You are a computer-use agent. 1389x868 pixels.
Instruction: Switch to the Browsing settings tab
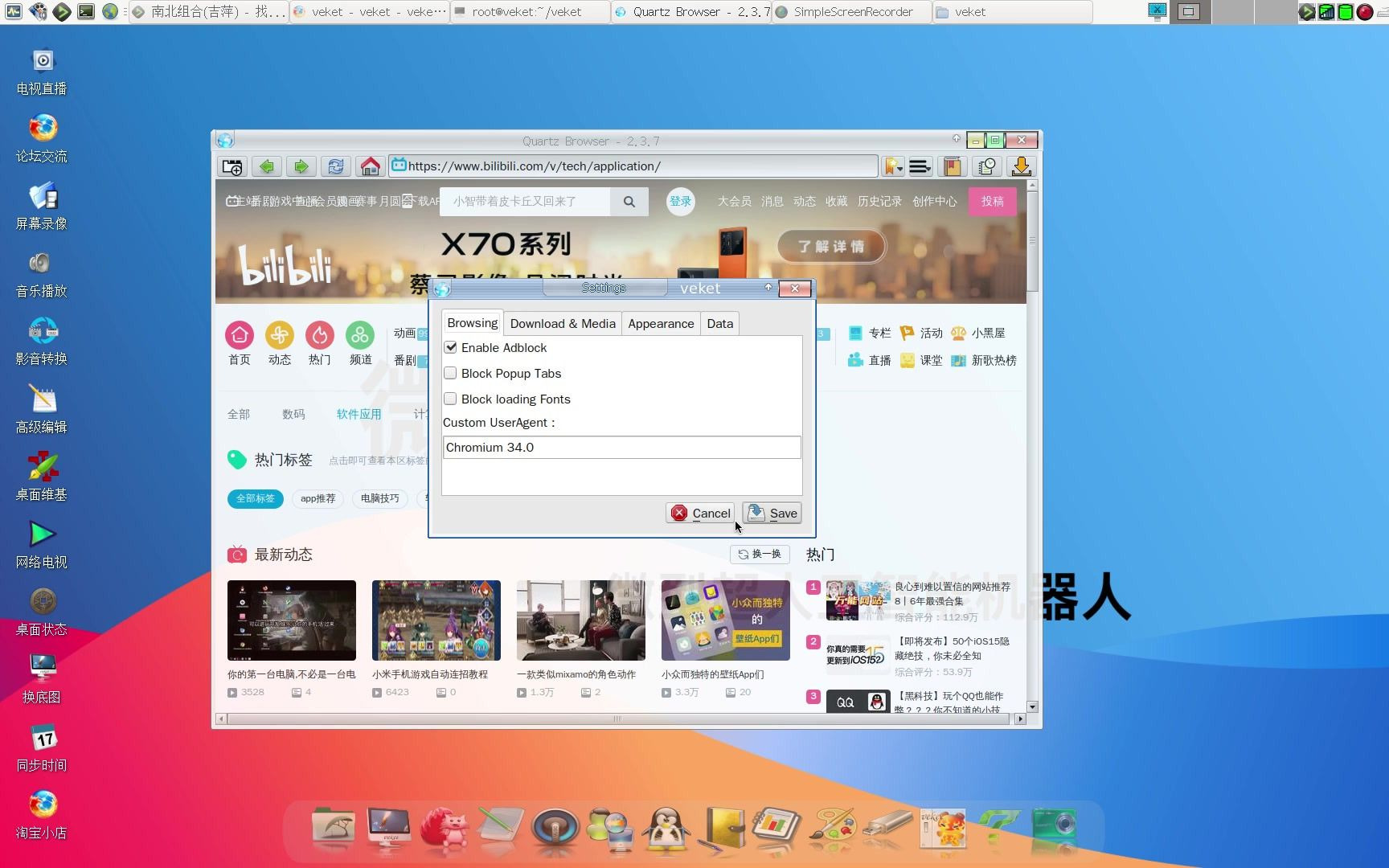point(473,323)
